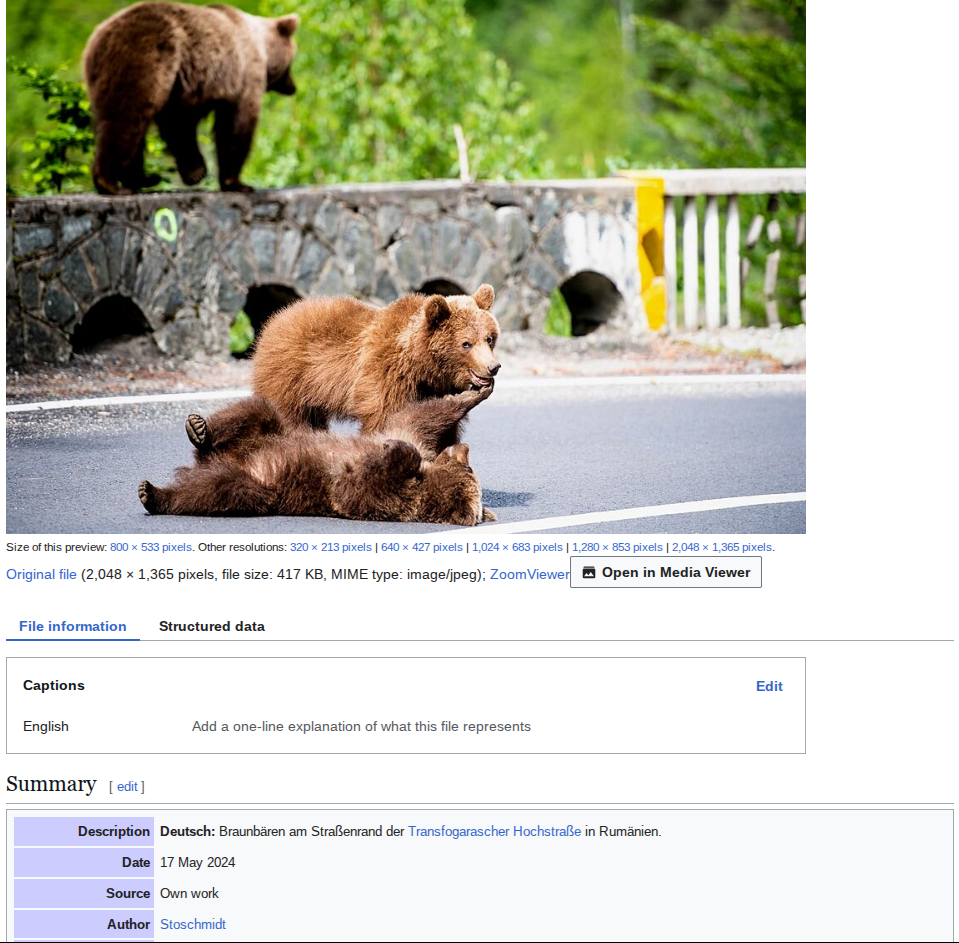This screenshot has width=959, height=943.
Task: Click the Captions heading
Action: point(54,686)
